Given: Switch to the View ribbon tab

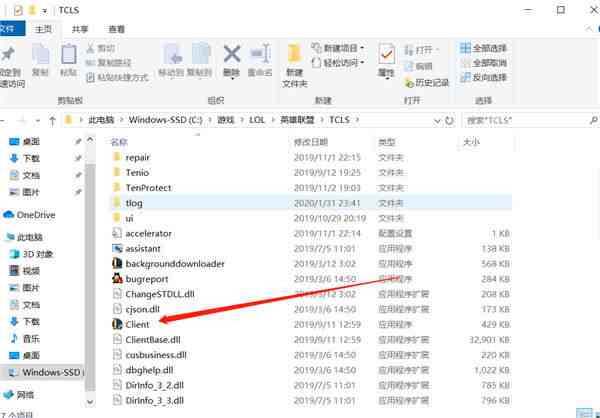Looking at the screenshot, I should pyautogui.click(x=116, y=29).
